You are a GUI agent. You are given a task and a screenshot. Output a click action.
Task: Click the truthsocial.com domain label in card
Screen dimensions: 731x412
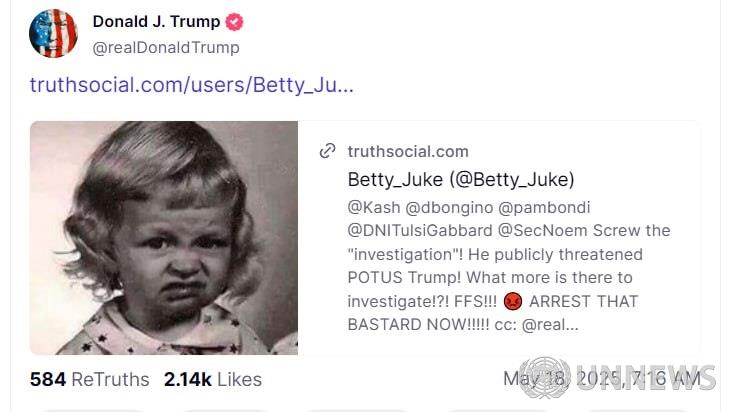coord(408,151)
